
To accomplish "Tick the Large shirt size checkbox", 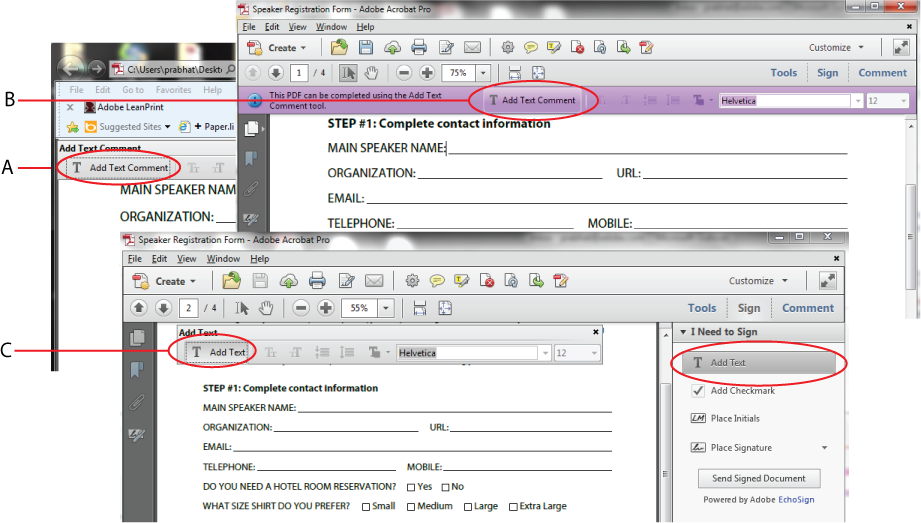I will click(468, 507).
